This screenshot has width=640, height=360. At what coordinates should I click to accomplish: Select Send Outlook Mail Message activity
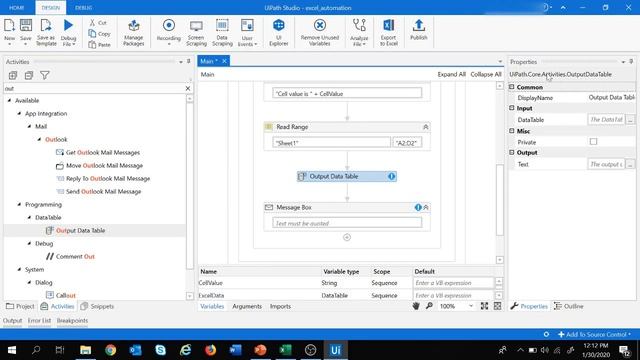[x=98, y=191]
